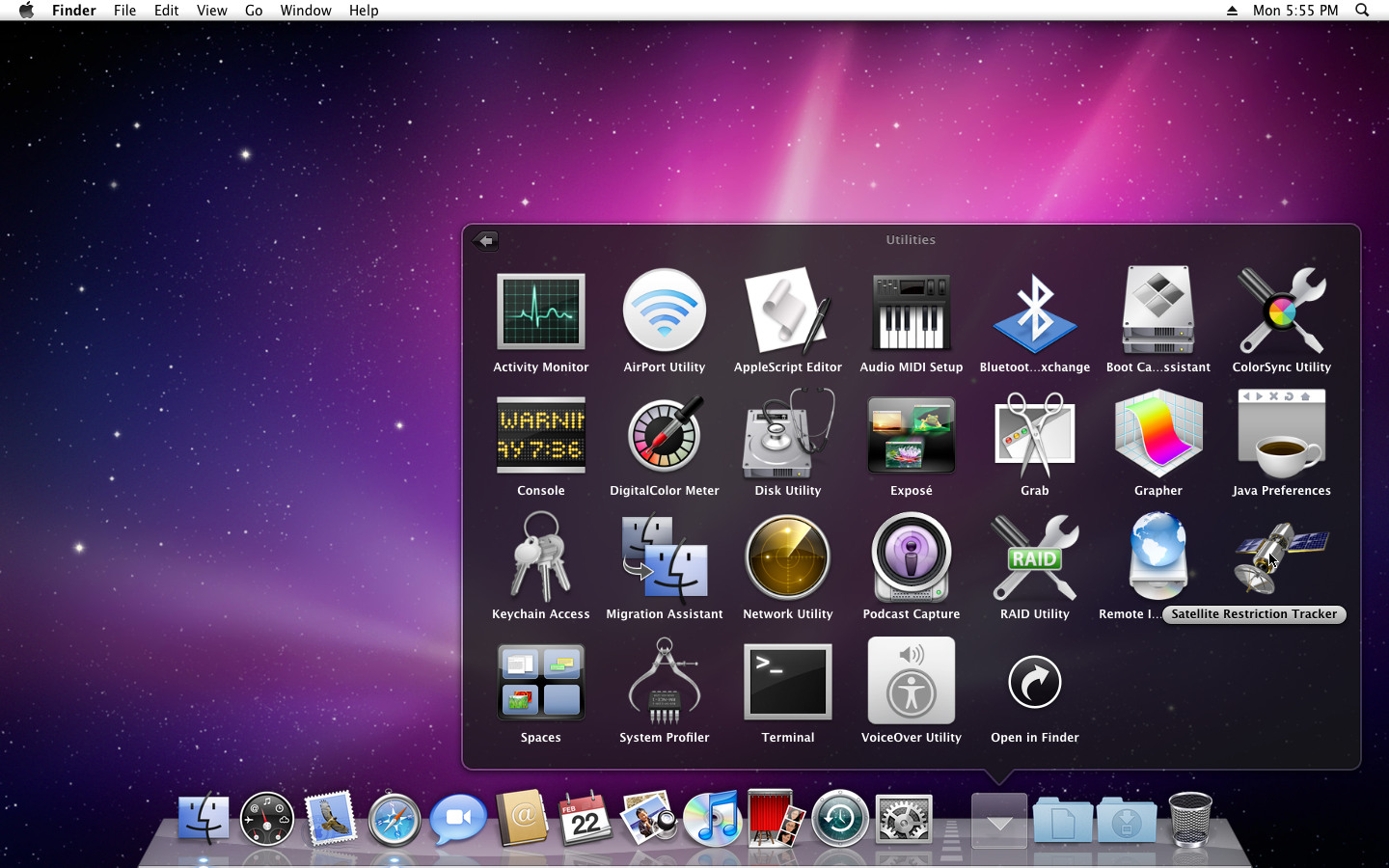The width and height of the screenshot is (1389, 868).
Task: Open Safari from the Dock
Action: tap(394, 820)
